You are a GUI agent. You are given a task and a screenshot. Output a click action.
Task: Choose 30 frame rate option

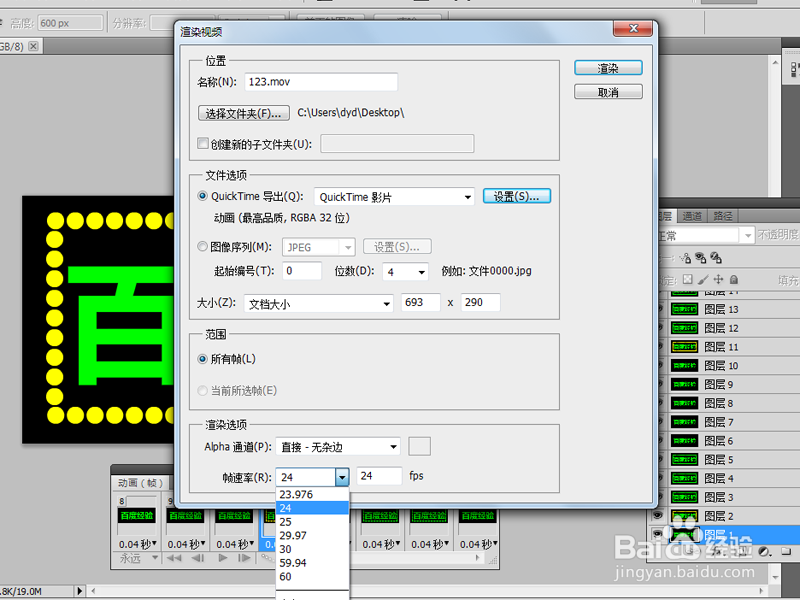(312, 549)
